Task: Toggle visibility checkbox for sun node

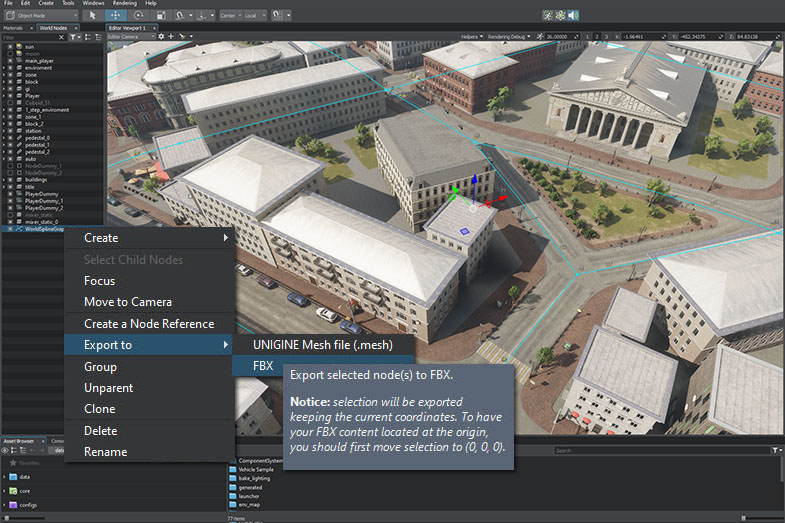Action: point(11,47)
